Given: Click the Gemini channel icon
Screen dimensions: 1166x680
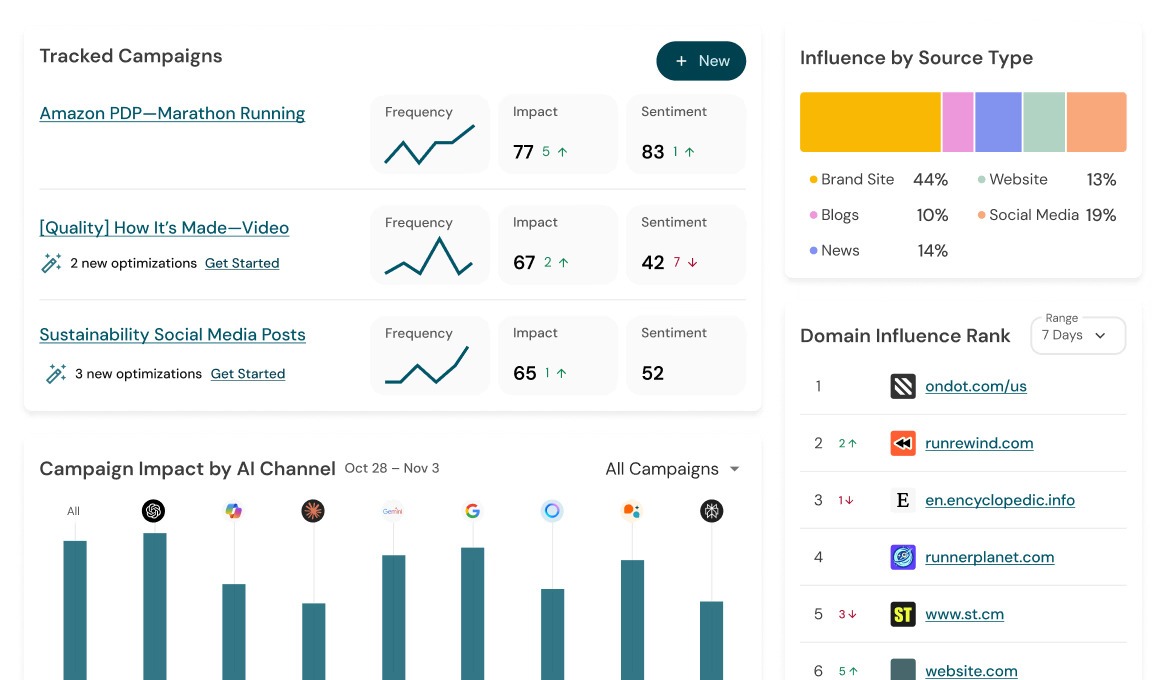Looking at the screenshot, I should 393,510.
